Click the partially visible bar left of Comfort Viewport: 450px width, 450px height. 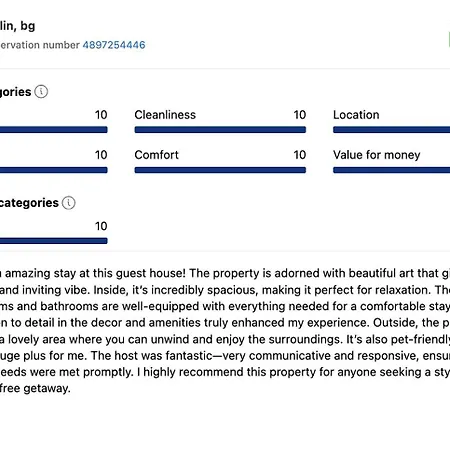53,170
